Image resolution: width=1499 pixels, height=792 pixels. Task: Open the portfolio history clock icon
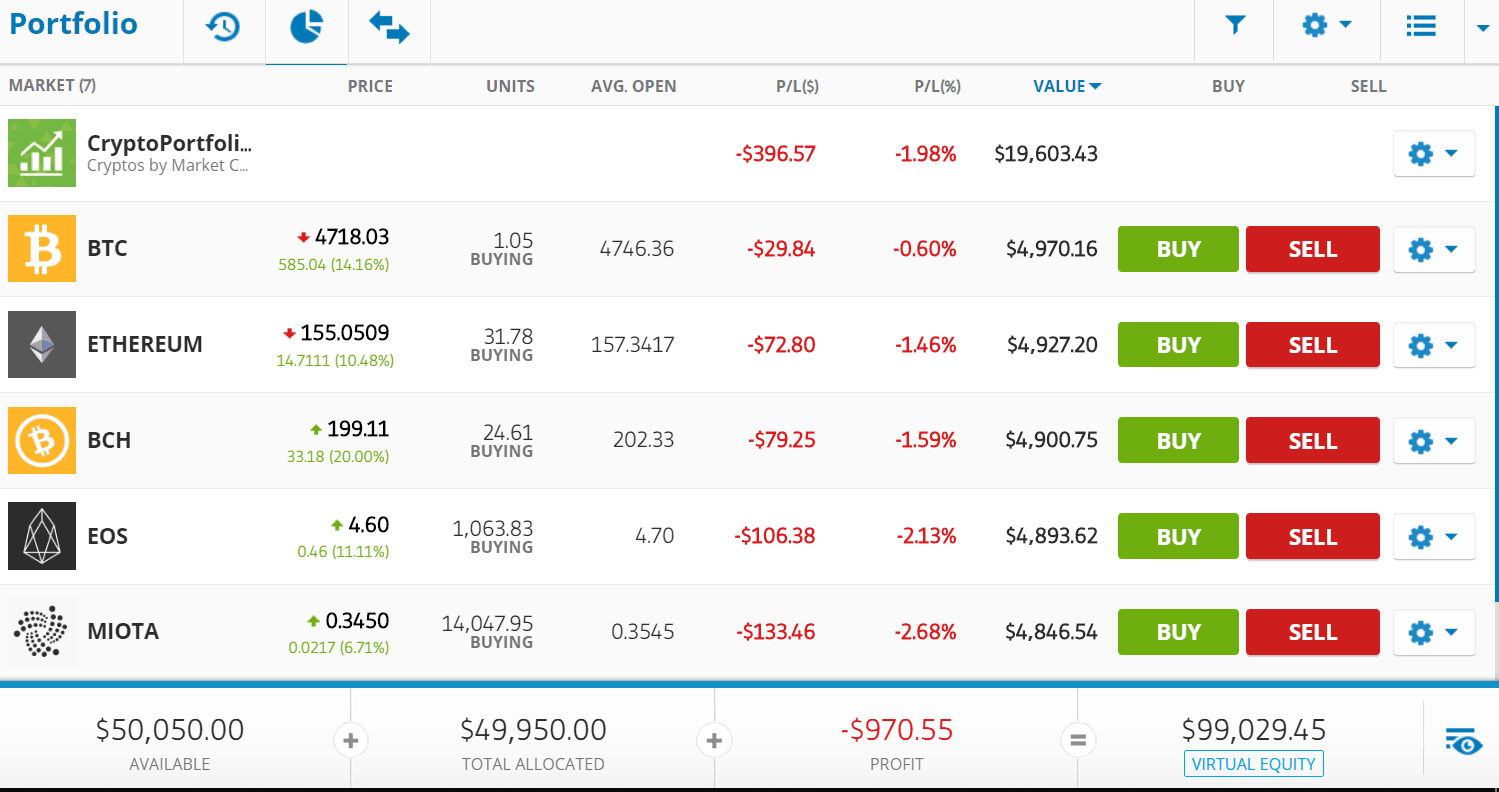223,27
